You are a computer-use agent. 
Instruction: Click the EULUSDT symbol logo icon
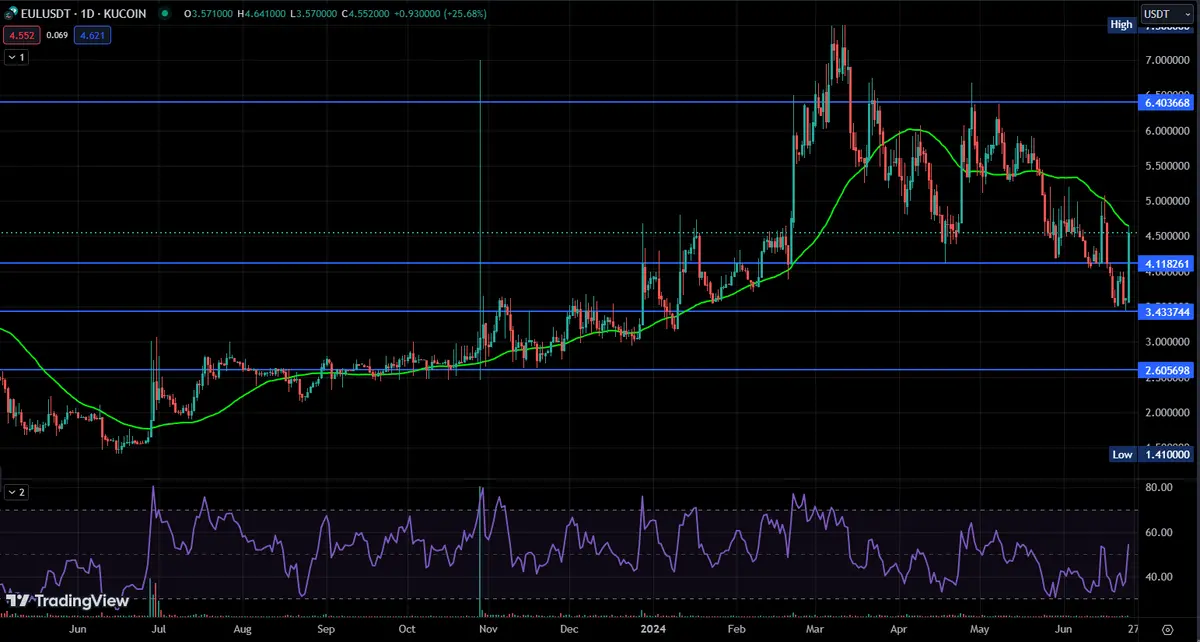point(11,16)
